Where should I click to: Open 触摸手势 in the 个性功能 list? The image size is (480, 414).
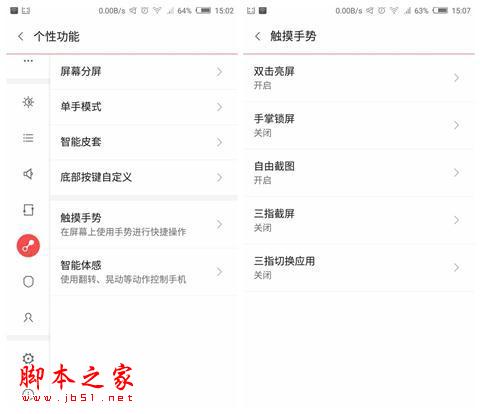tap(144, 224)
